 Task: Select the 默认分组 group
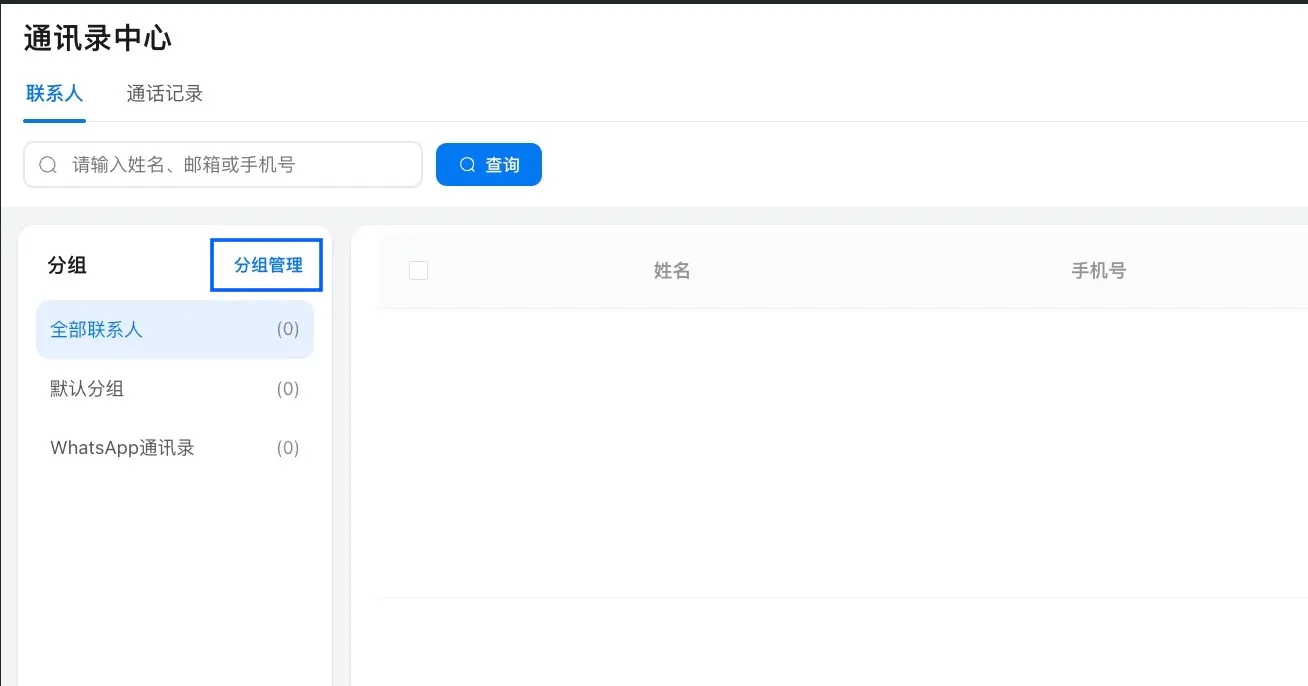pyautogui.click(x=175, y=388)
